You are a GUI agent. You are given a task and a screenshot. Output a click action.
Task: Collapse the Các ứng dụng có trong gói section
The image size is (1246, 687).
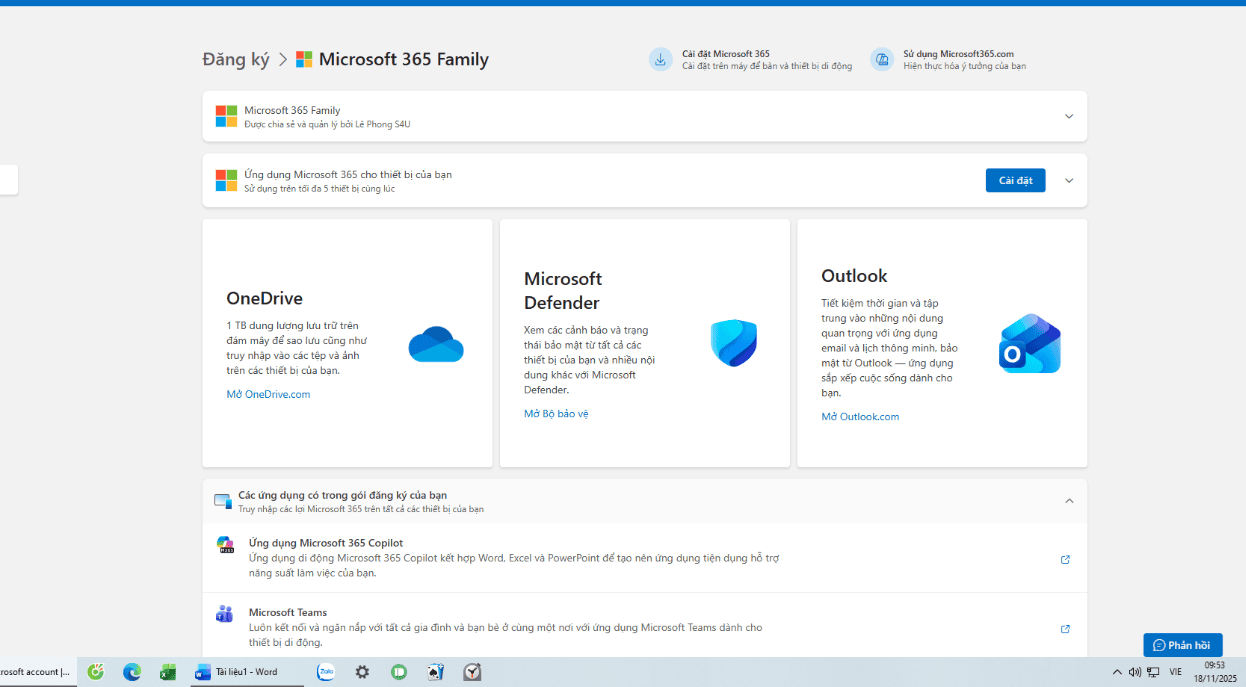[x=1069, y=501]
